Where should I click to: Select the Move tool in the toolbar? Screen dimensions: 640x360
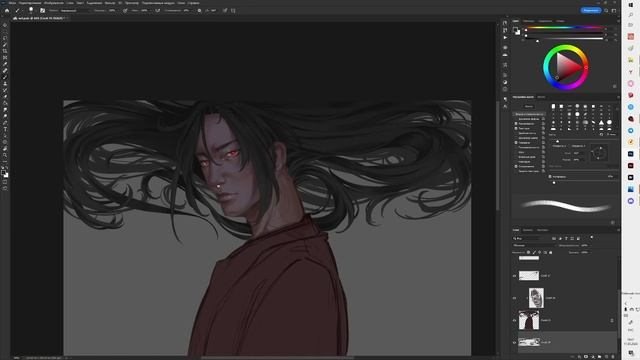5,25
